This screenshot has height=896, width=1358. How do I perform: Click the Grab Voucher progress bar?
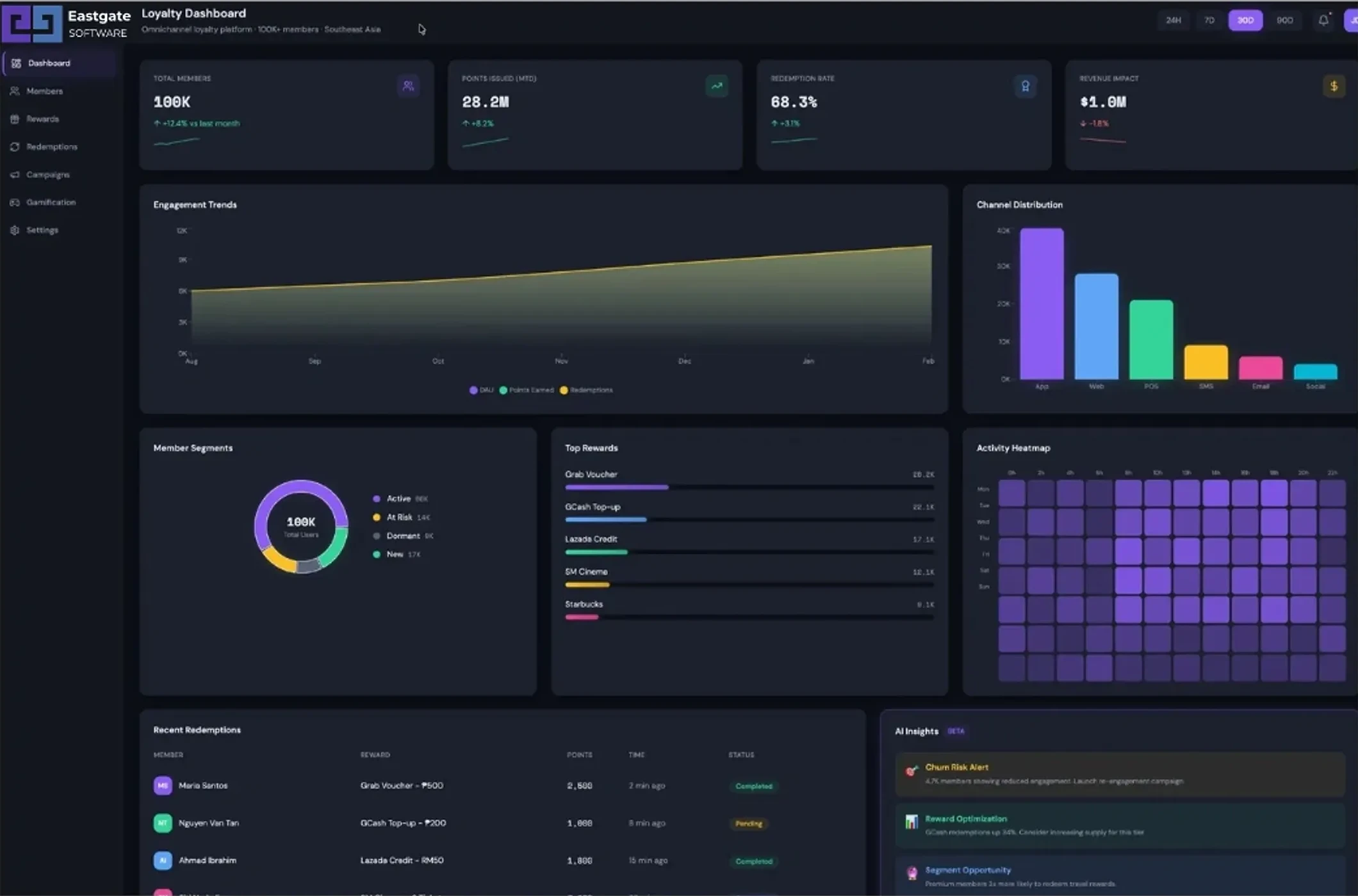click(749, 487)
